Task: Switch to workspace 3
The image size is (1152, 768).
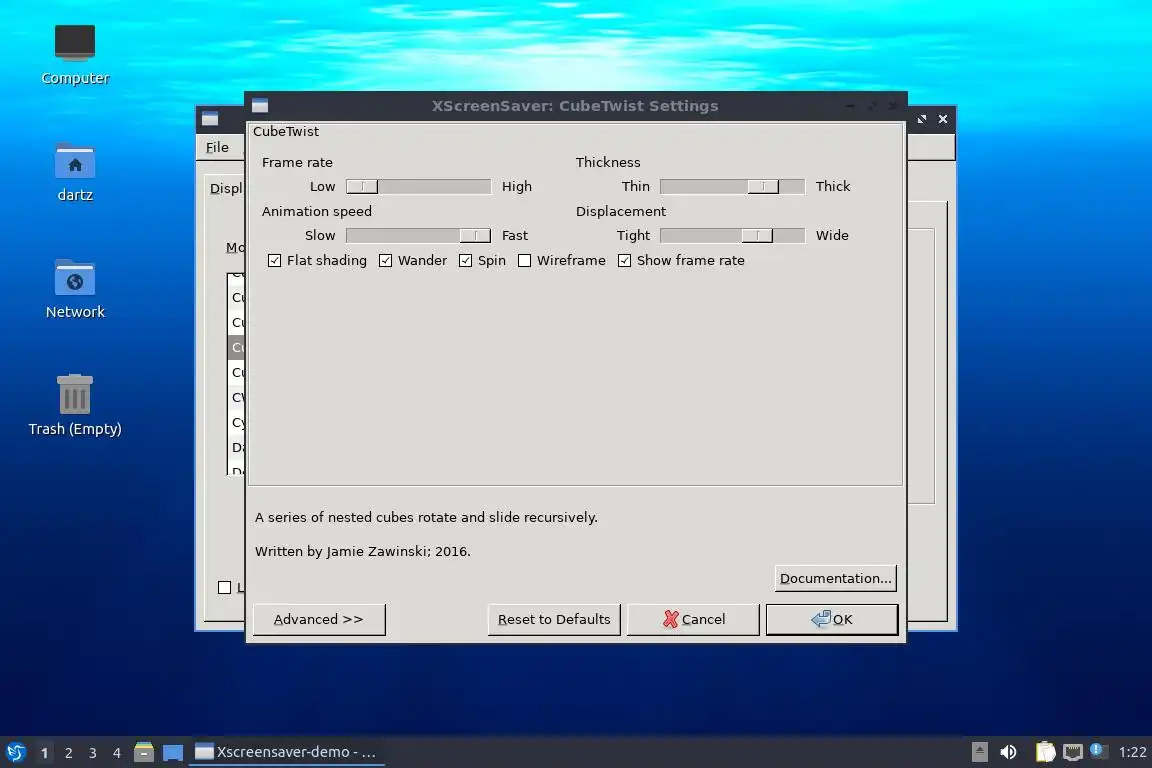Action: [93, 753]
